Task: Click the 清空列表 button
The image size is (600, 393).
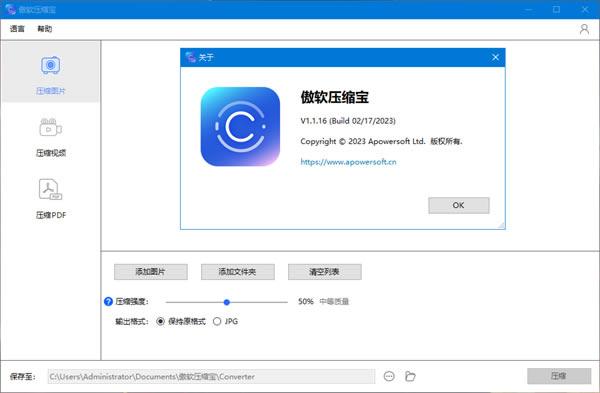Action: [x=324, y=272]
